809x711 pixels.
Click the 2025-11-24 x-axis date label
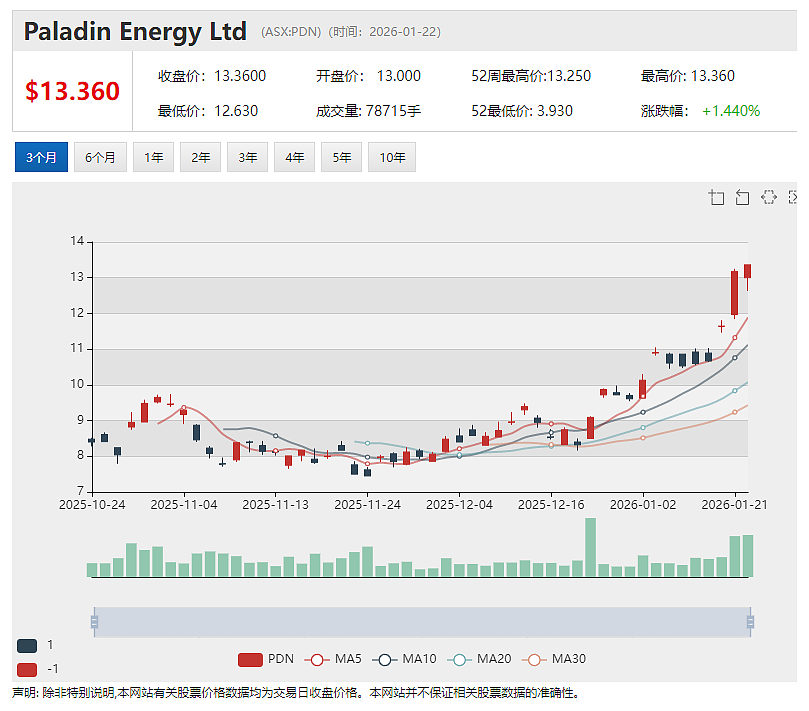(x=367, y=505)
